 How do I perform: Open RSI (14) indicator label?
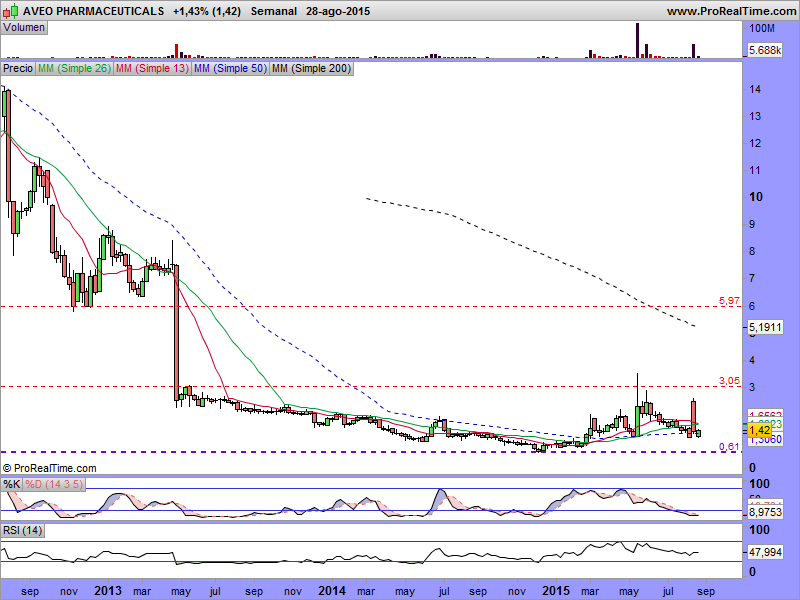click(x=22, y=531)
